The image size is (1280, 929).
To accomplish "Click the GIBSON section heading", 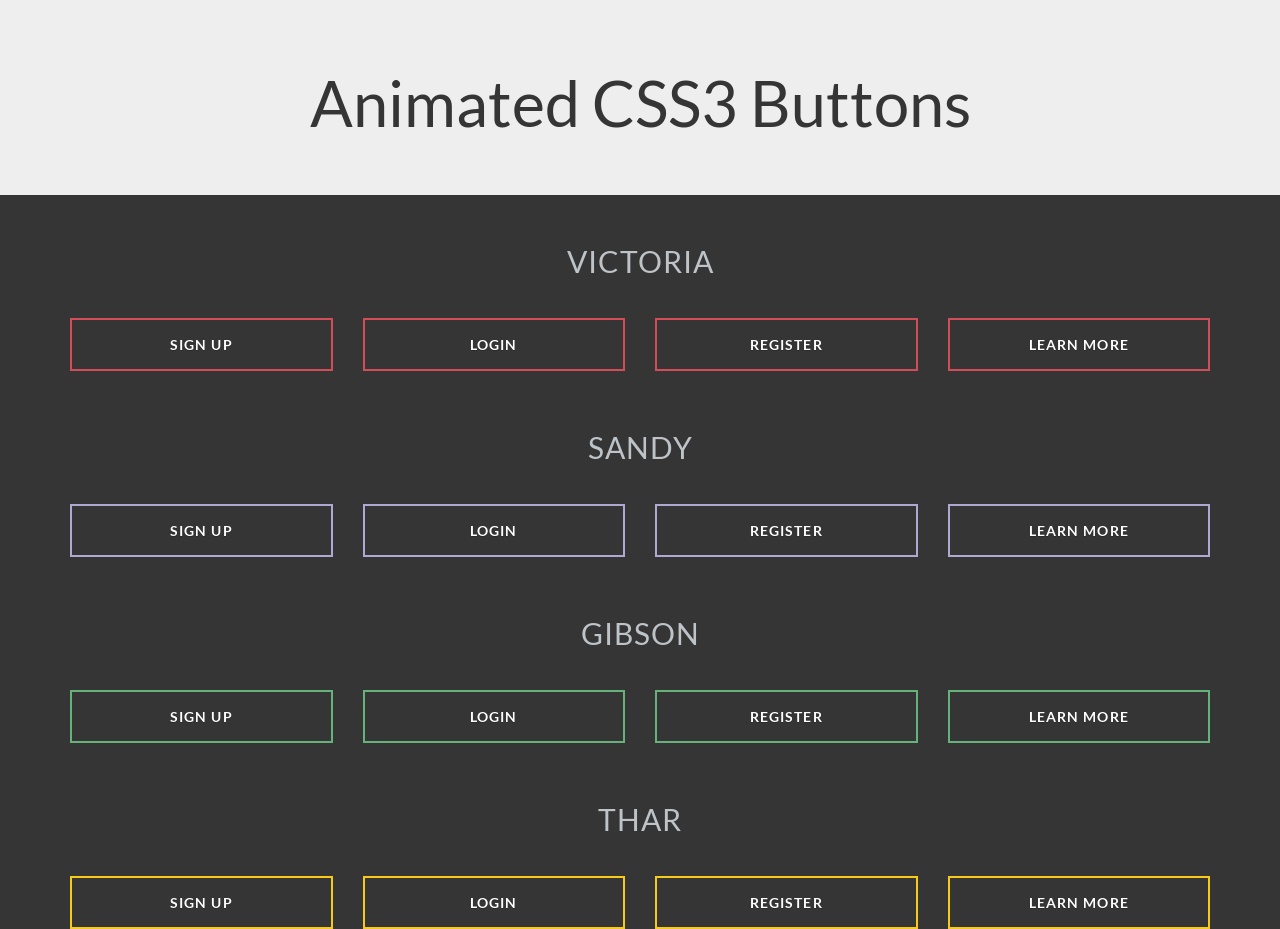I will click(x=640, y=634).
